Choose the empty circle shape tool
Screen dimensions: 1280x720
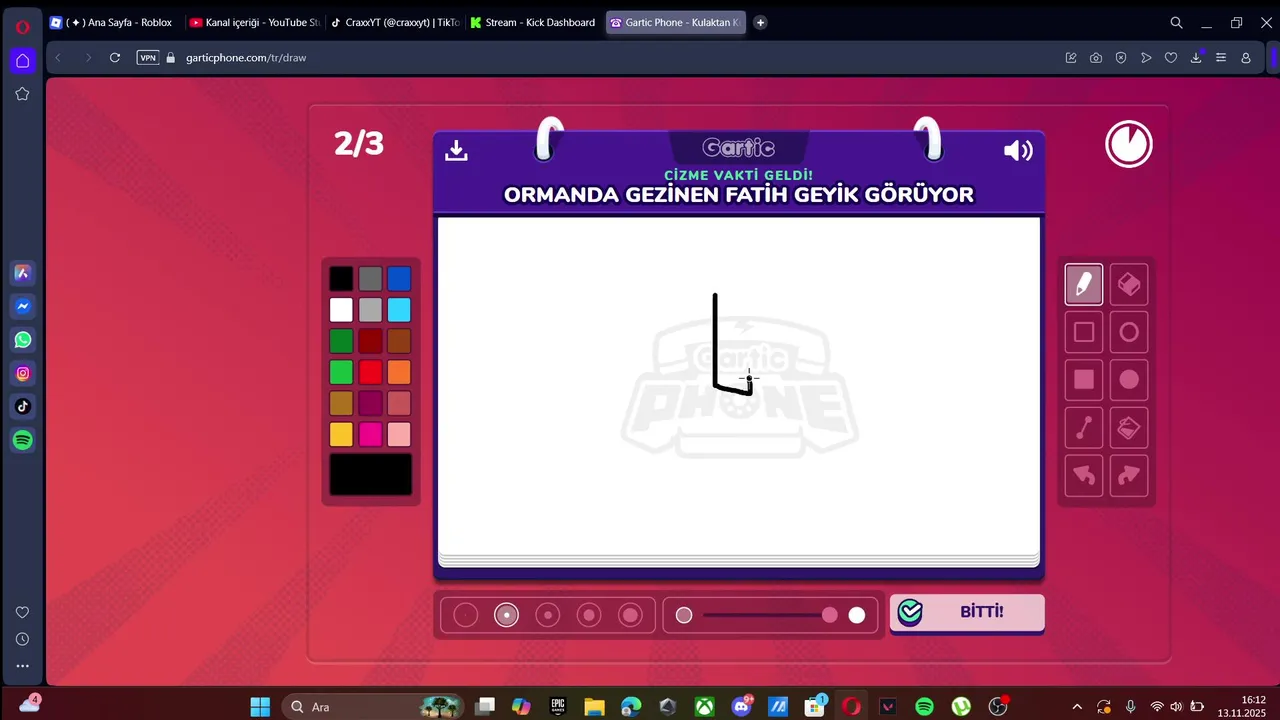tap(1129, 332)
